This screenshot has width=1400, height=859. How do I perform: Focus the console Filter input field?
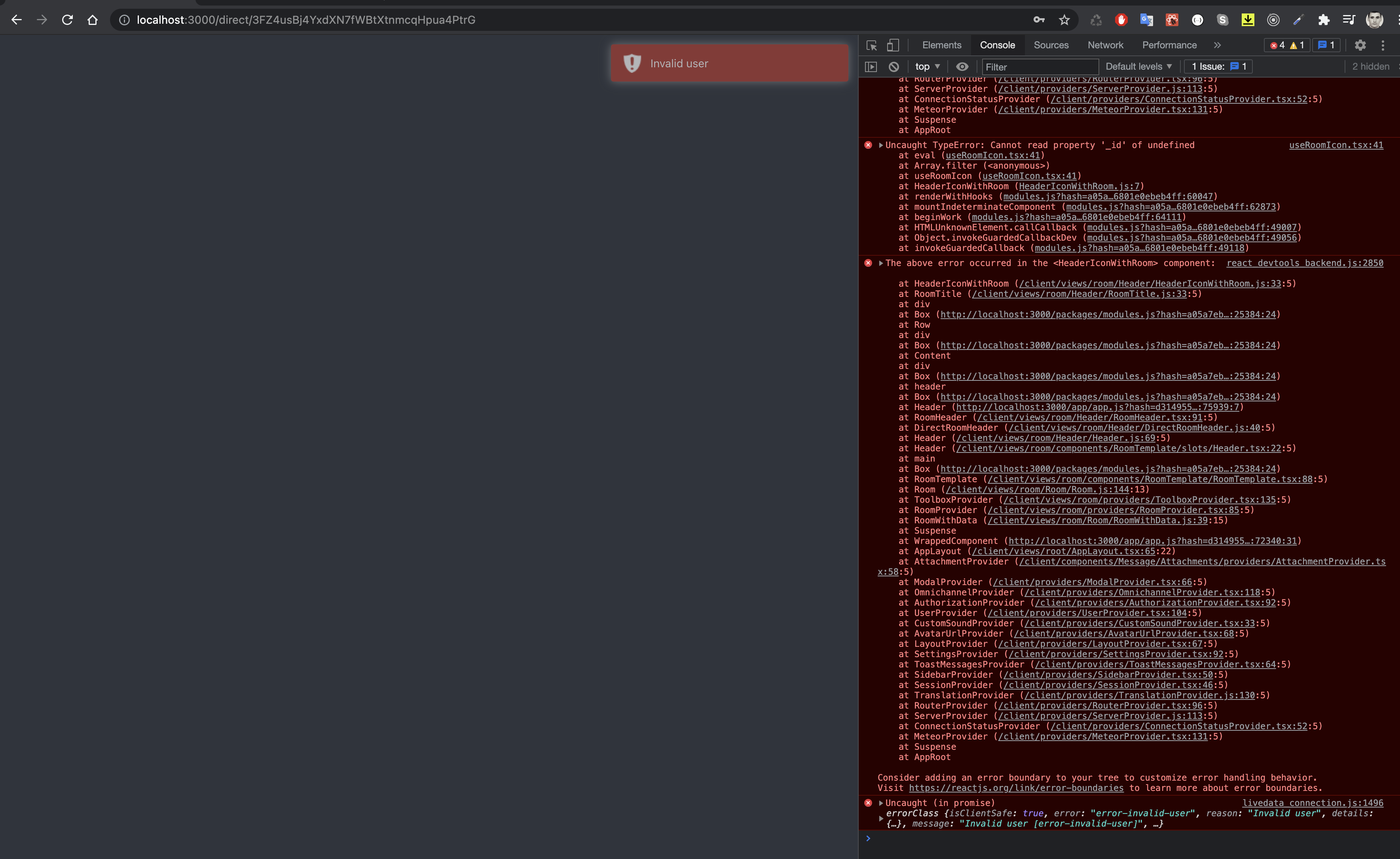pyautogui.click(x=1040, y=67)
